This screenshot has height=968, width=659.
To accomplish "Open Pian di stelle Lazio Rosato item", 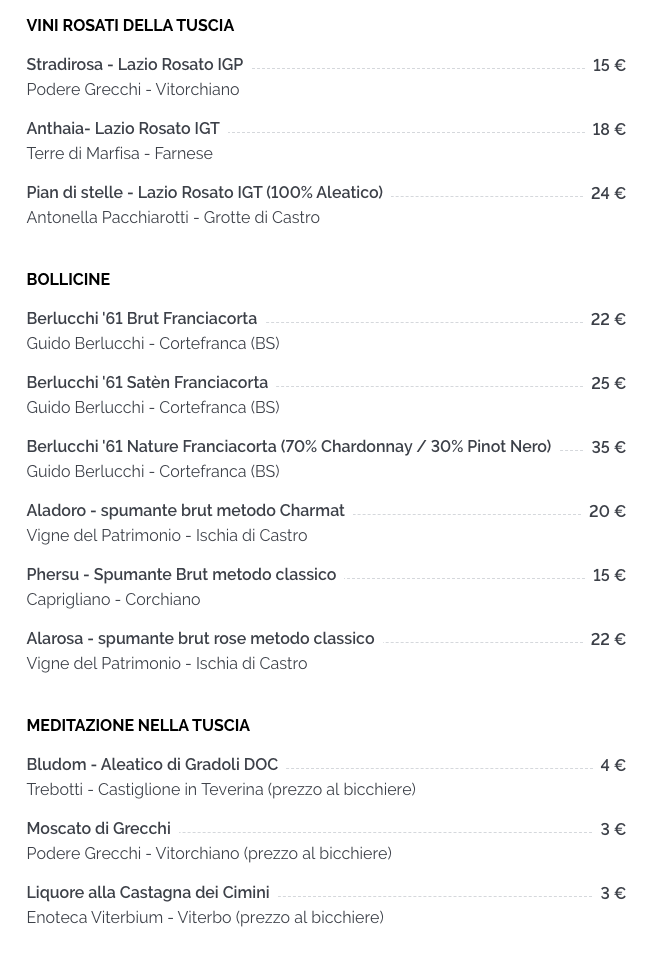I will (204, 193).
